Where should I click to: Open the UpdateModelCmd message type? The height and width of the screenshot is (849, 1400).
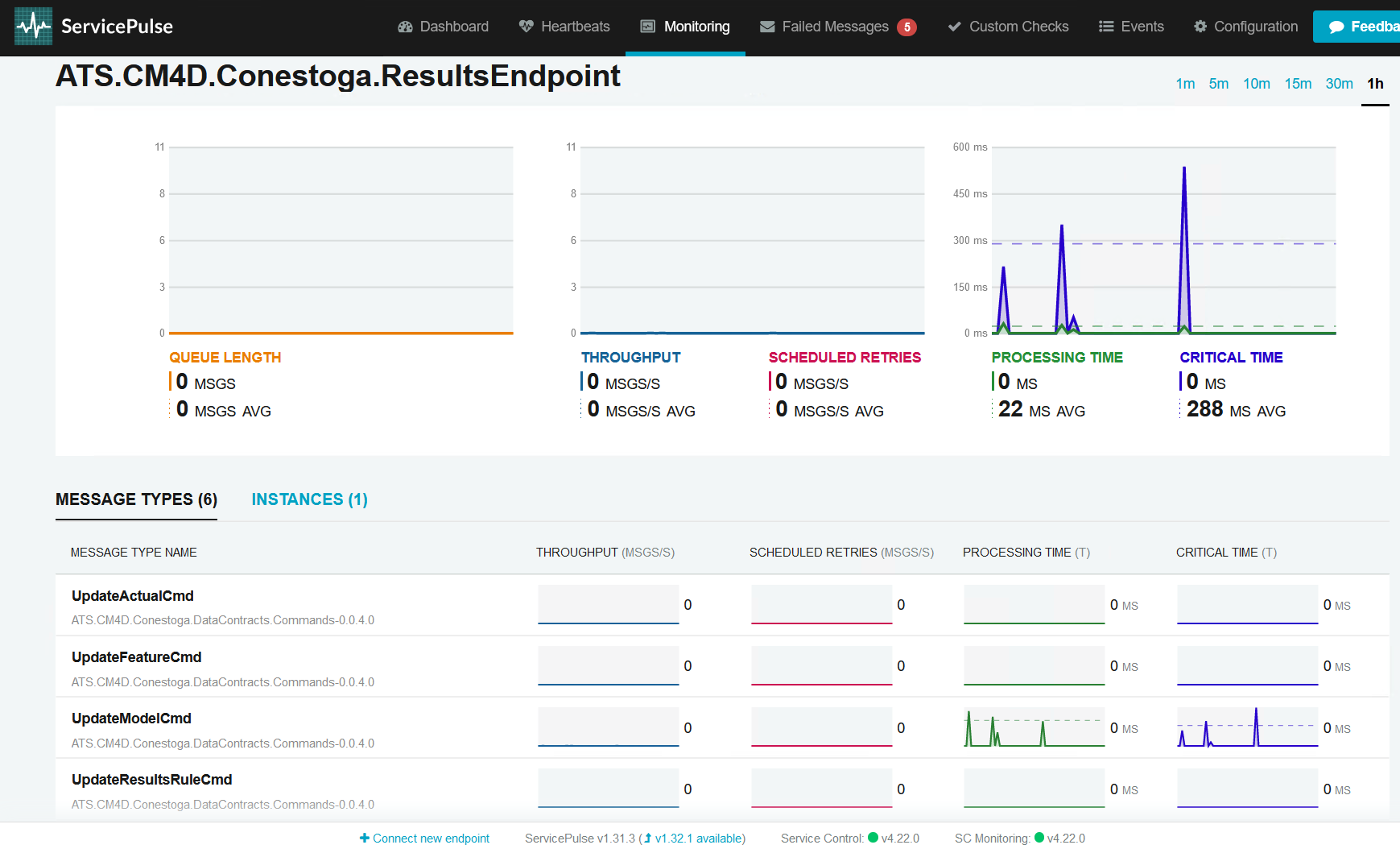click(x=131, y=719)
